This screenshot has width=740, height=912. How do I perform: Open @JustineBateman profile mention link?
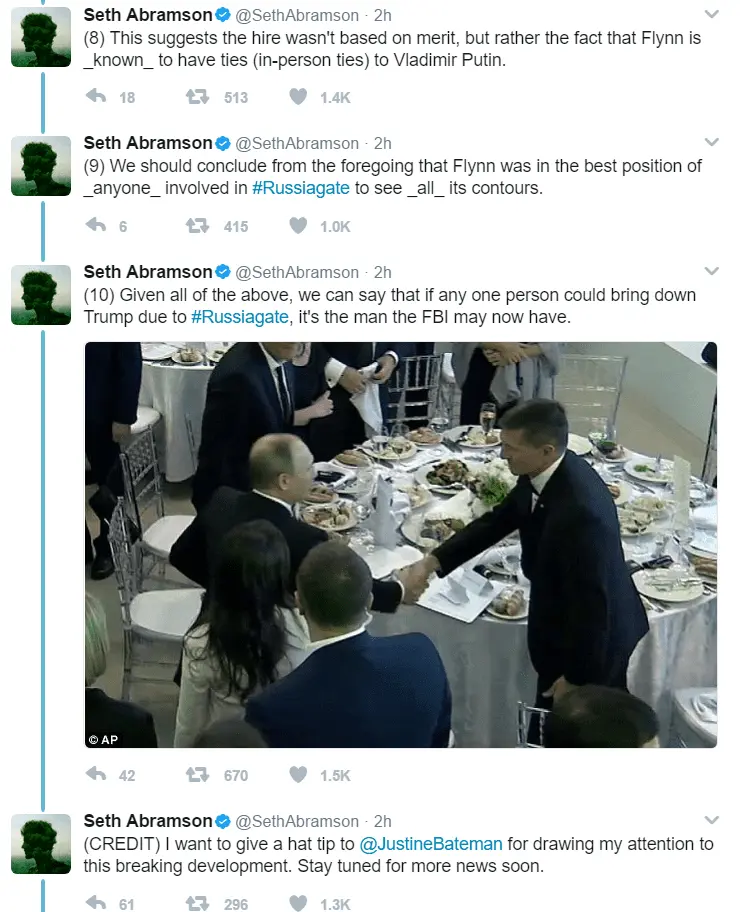tap(444, 843)
